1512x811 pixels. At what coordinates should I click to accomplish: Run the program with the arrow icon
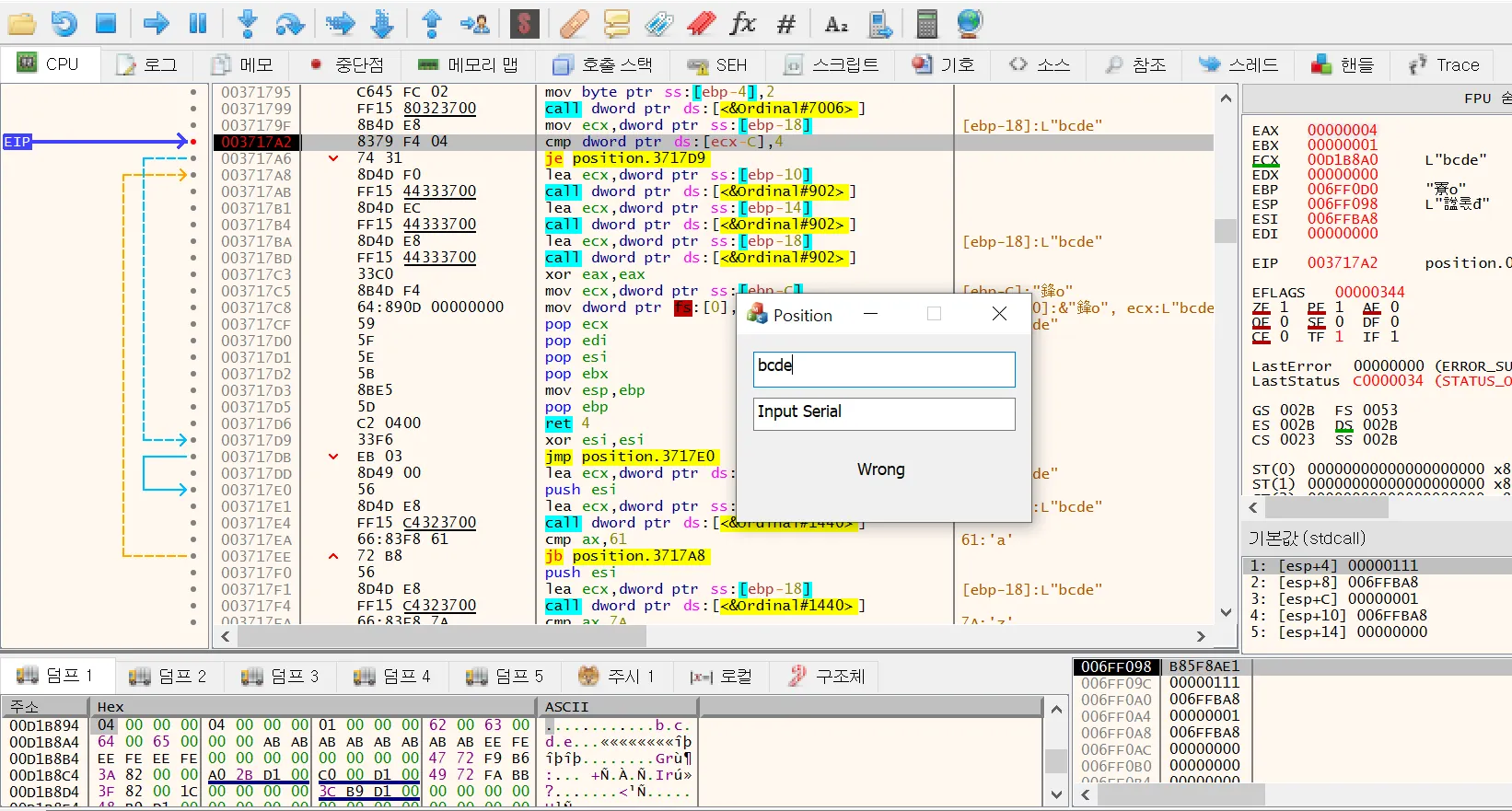click(x=156, y=24)
